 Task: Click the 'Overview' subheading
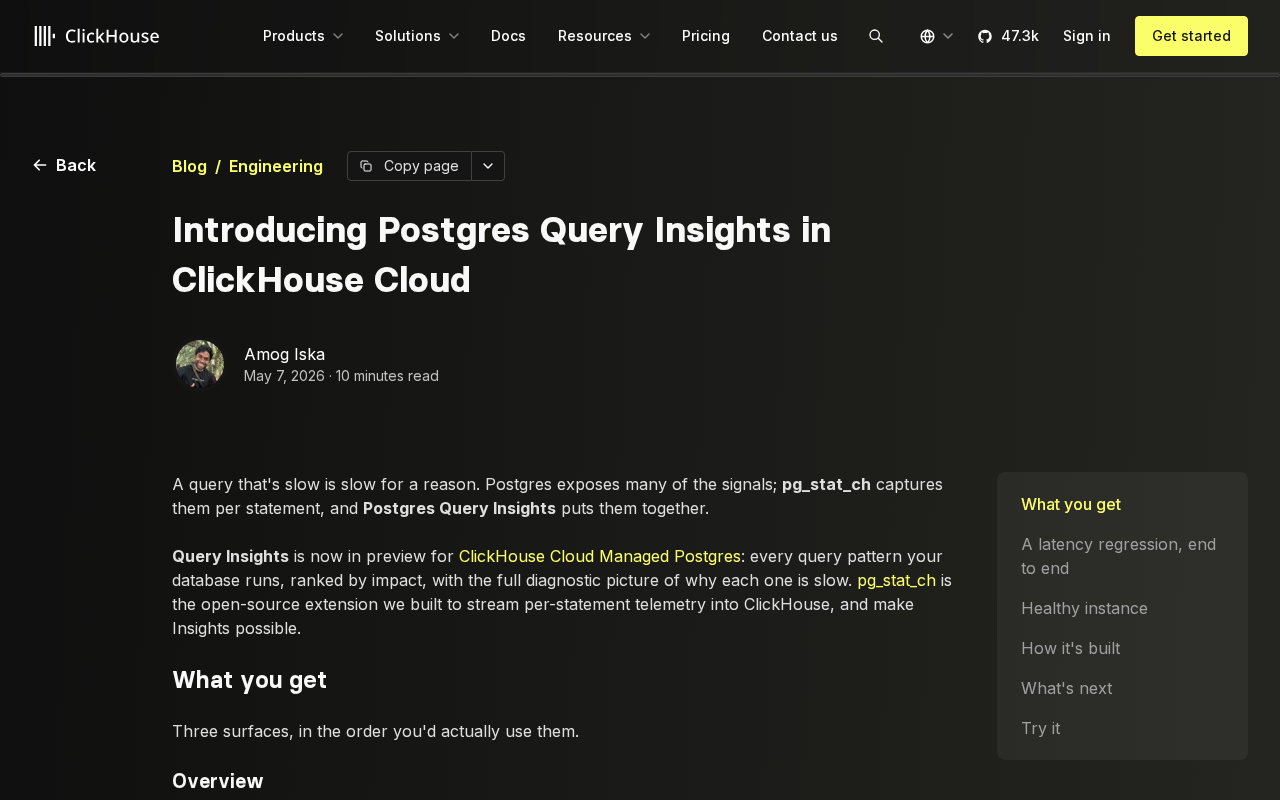(x=218, y=781)
